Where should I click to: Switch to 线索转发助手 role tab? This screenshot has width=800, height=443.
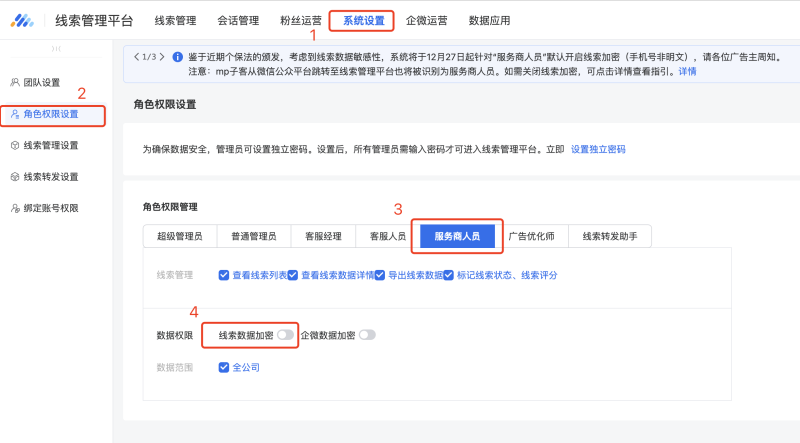610,236
